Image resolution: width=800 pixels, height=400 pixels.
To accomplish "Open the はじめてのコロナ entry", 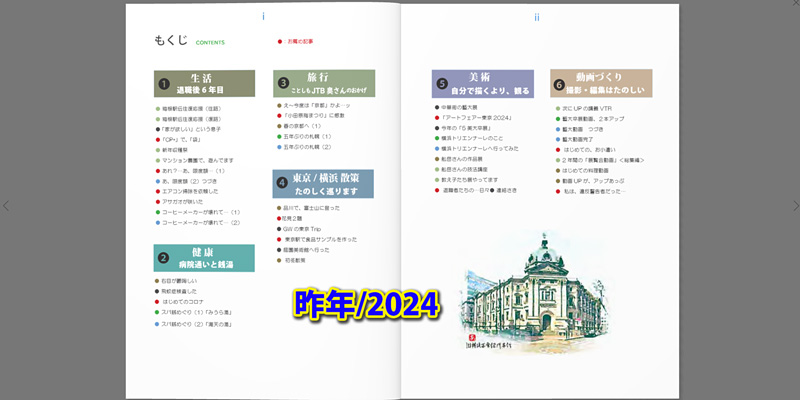I will tap(187, 301).
